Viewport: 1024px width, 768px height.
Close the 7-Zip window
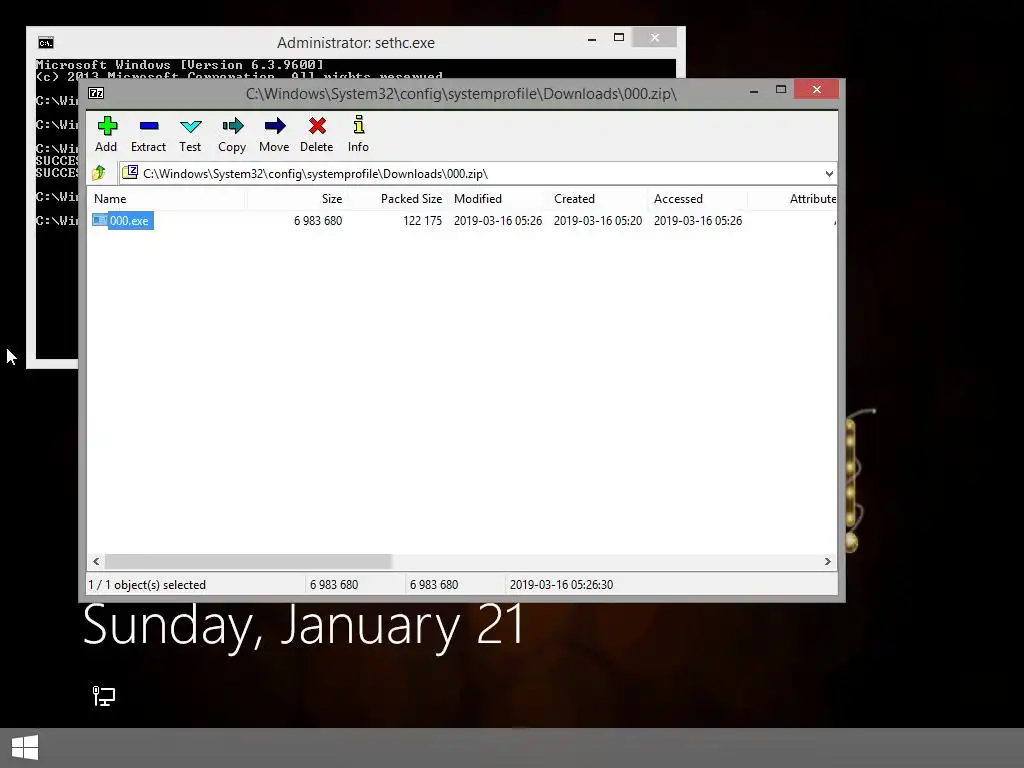point(816,89)
